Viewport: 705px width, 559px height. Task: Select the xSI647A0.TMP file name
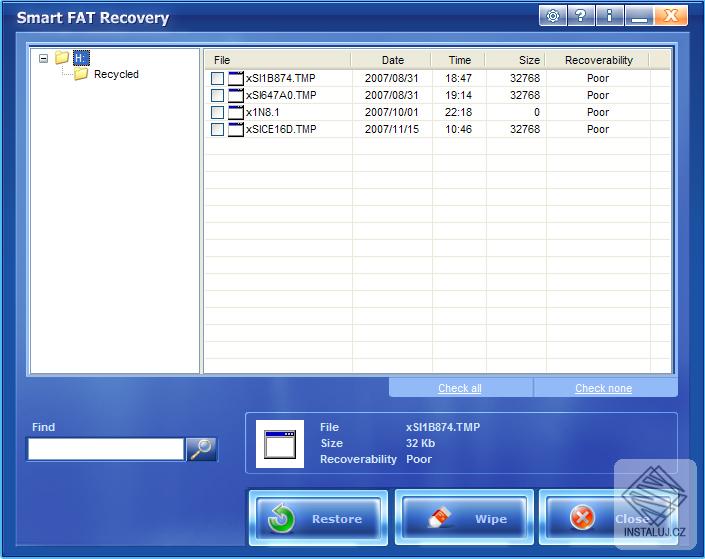(x=281, y=95)
